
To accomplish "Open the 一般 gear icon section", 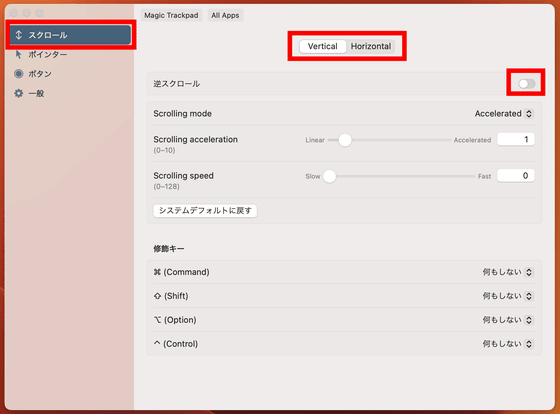I will 19,93.
